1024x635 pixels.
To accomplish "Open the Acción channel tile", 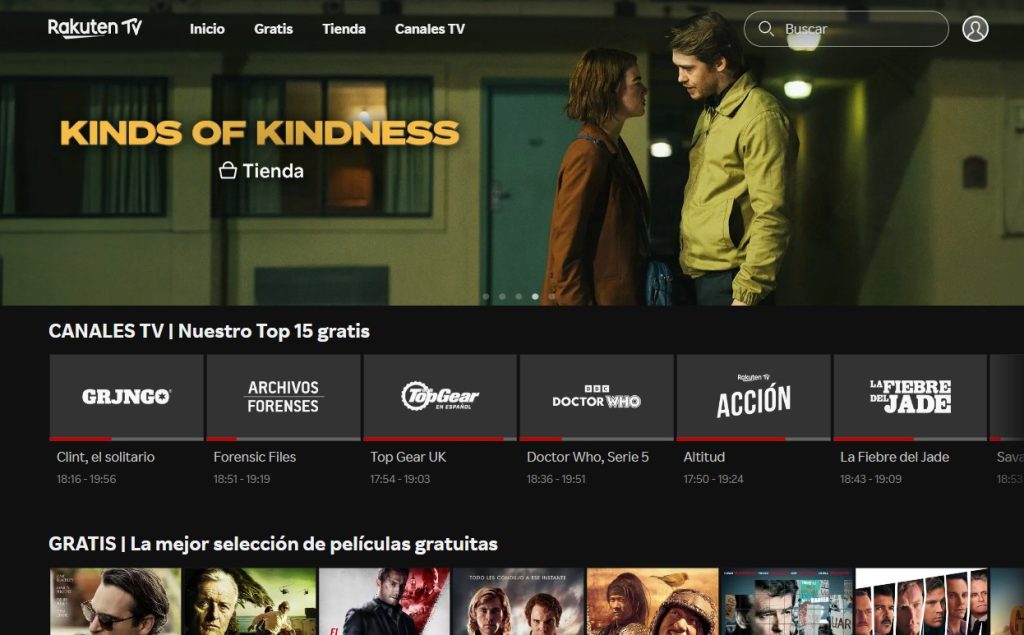I will pos(754,396).
